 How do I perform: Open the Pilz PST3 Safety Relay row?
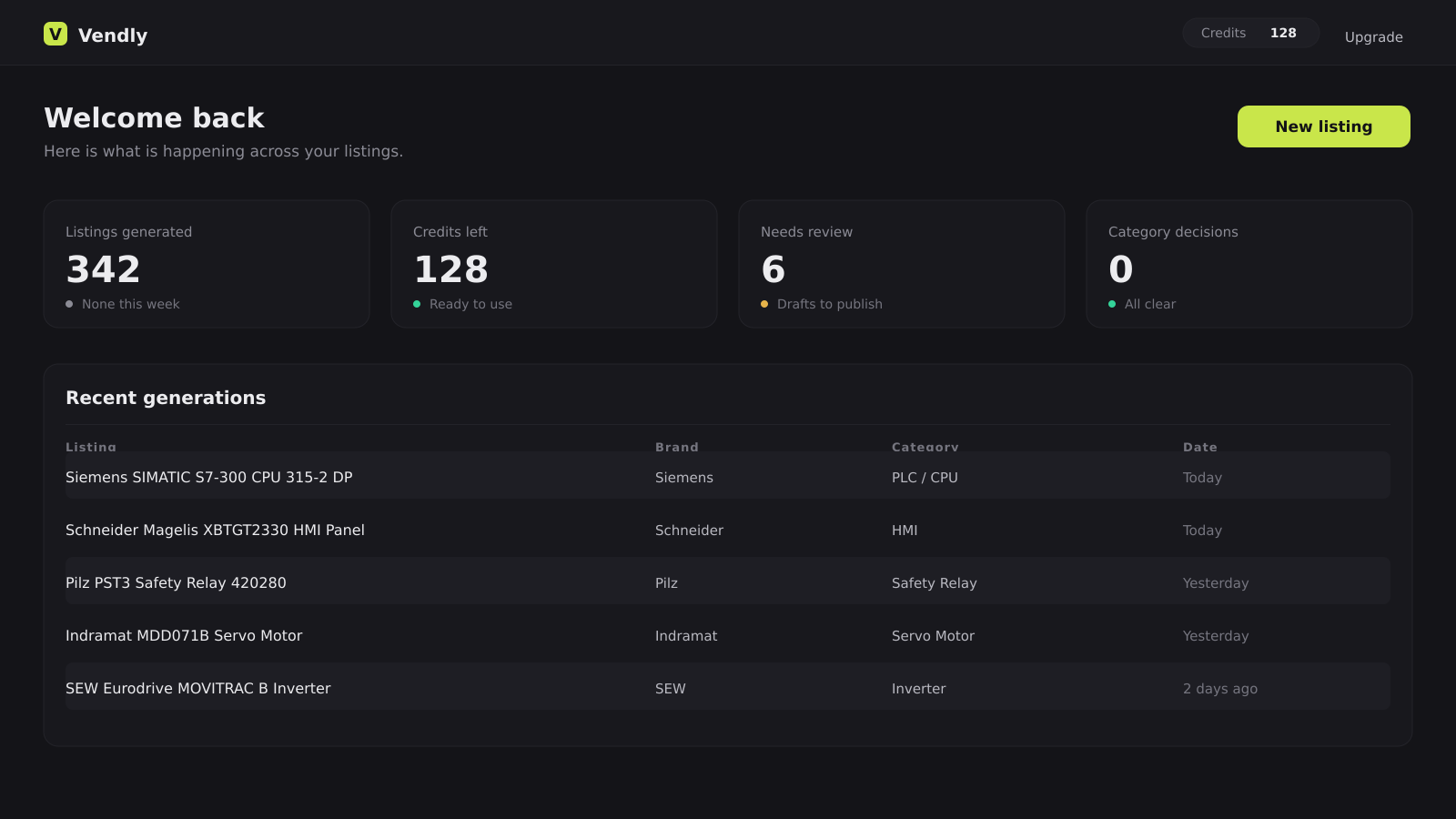coord(728,582)
